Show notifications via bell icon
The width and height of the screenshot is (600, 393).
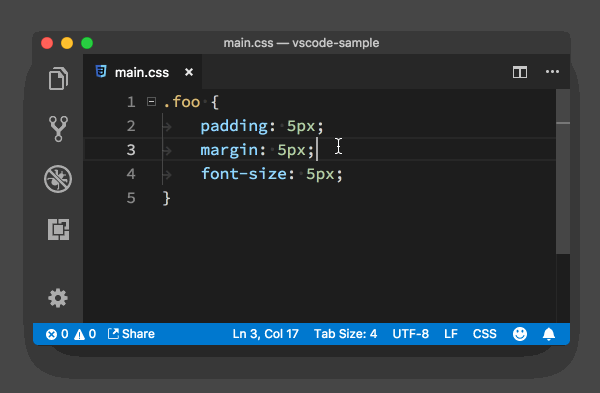tap(549, 334)
